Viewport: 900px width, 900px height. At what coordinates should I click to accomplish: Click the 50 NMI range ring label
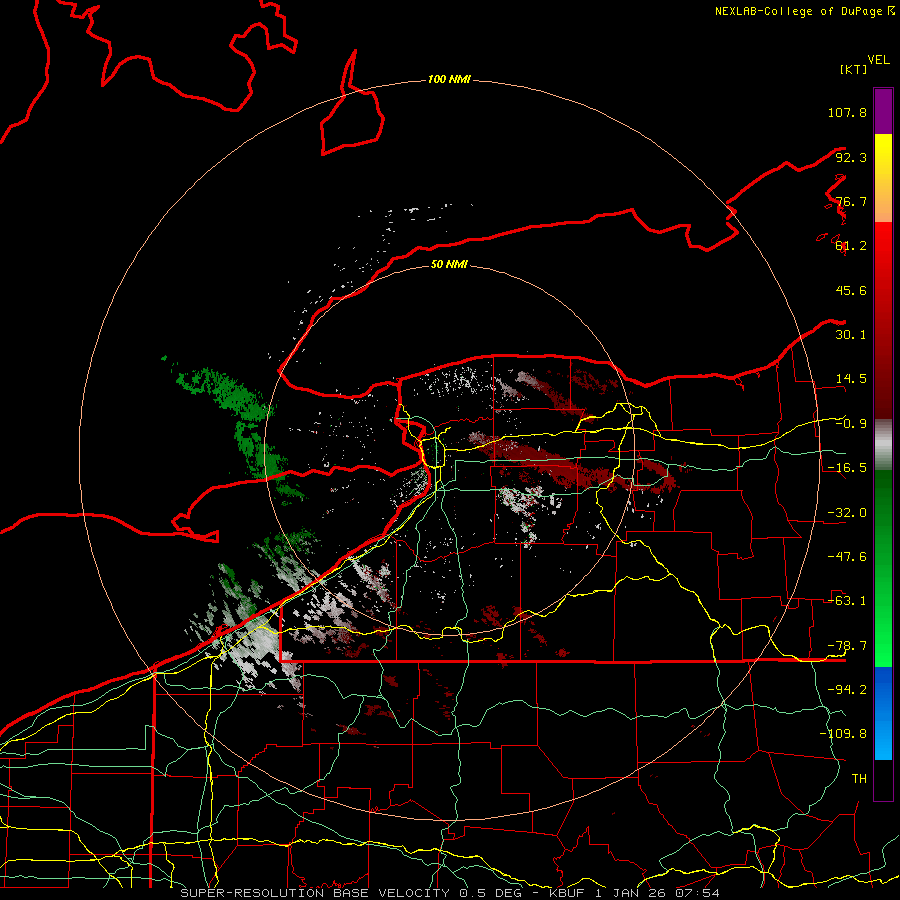[449, 265]
